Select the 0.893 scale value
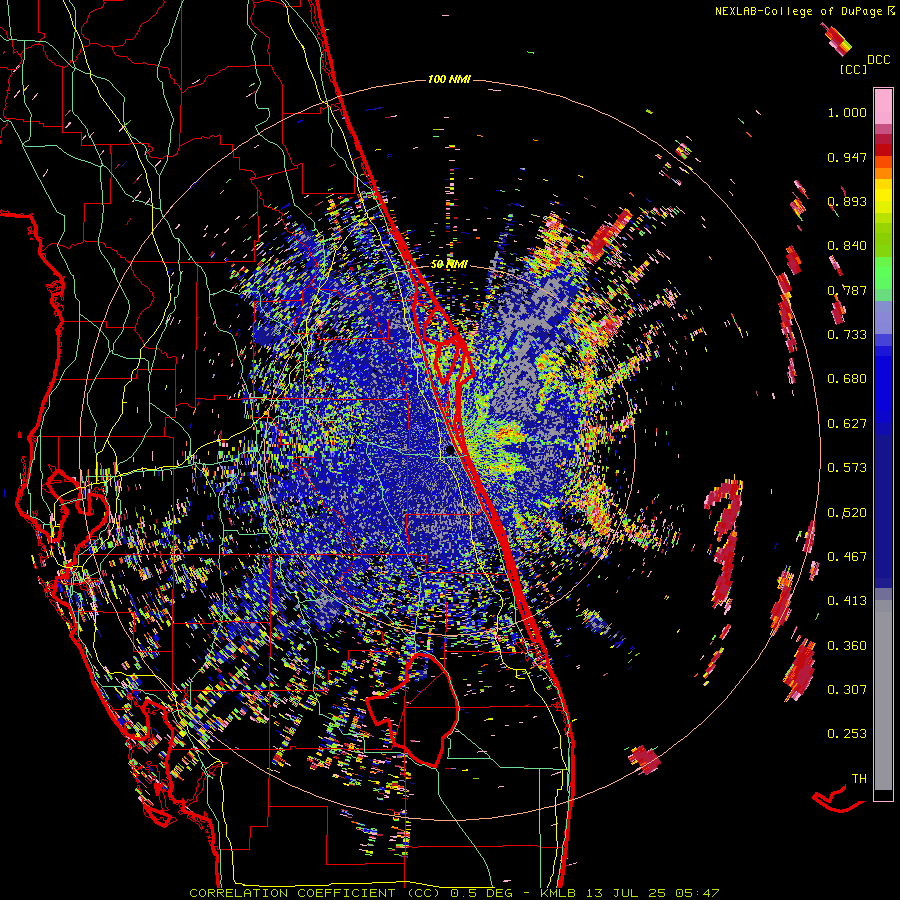The height and width of the screenshot is (900, 900). click(x=847, y=201)
